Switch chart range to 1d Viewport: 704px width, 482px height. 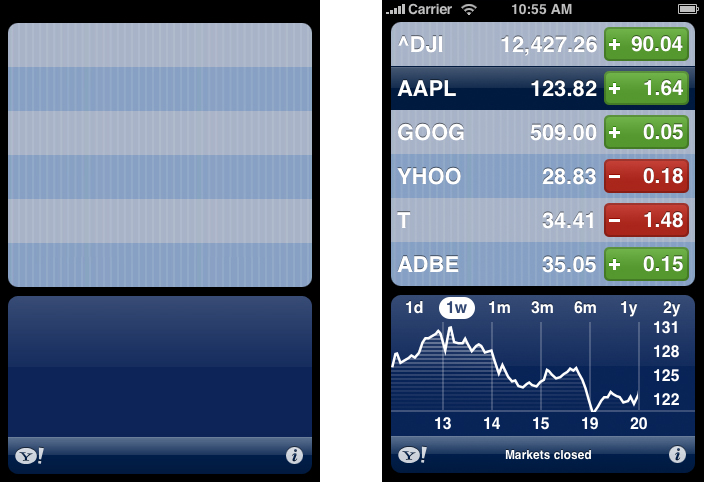414,308
